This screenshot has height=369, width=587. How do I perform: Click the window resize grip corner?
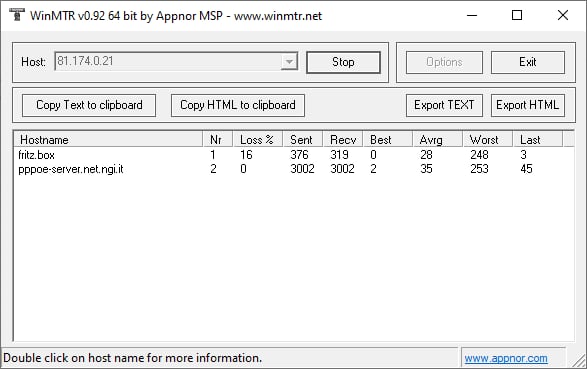pos(580,361)
